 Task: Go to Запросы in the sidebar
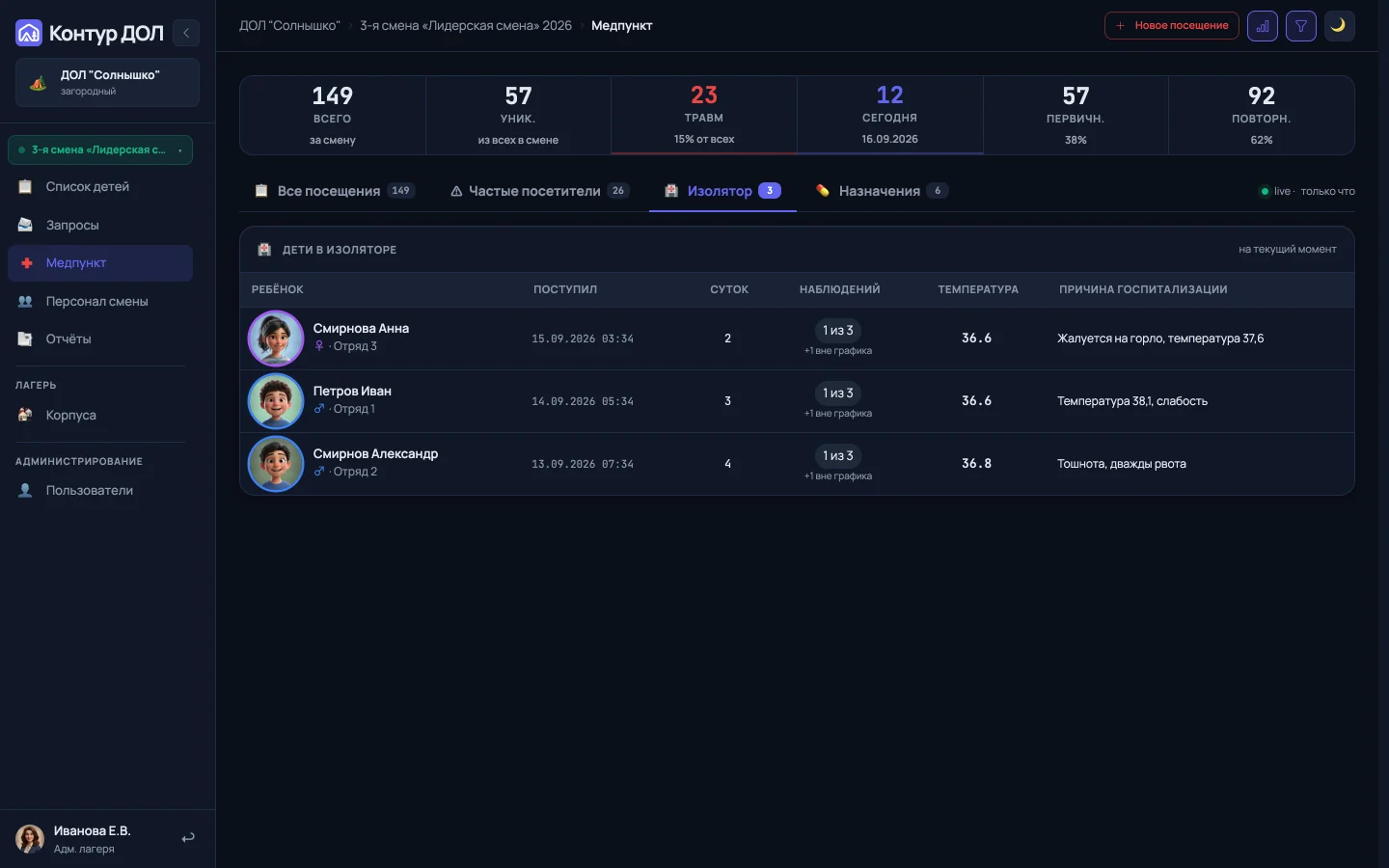pyautogui.click(x=100, y=225)
